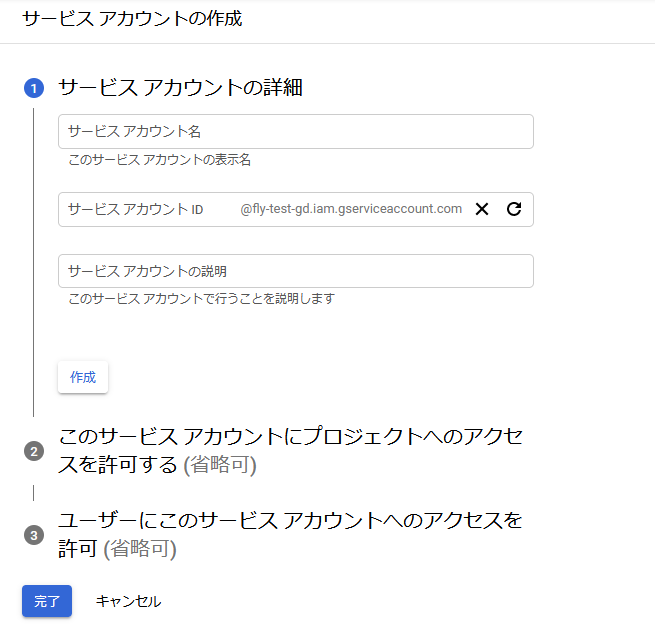Select the step 1 サービス アカウントの詳細 heading
Screen dimensions: 655x638
(x=180, y=88)
